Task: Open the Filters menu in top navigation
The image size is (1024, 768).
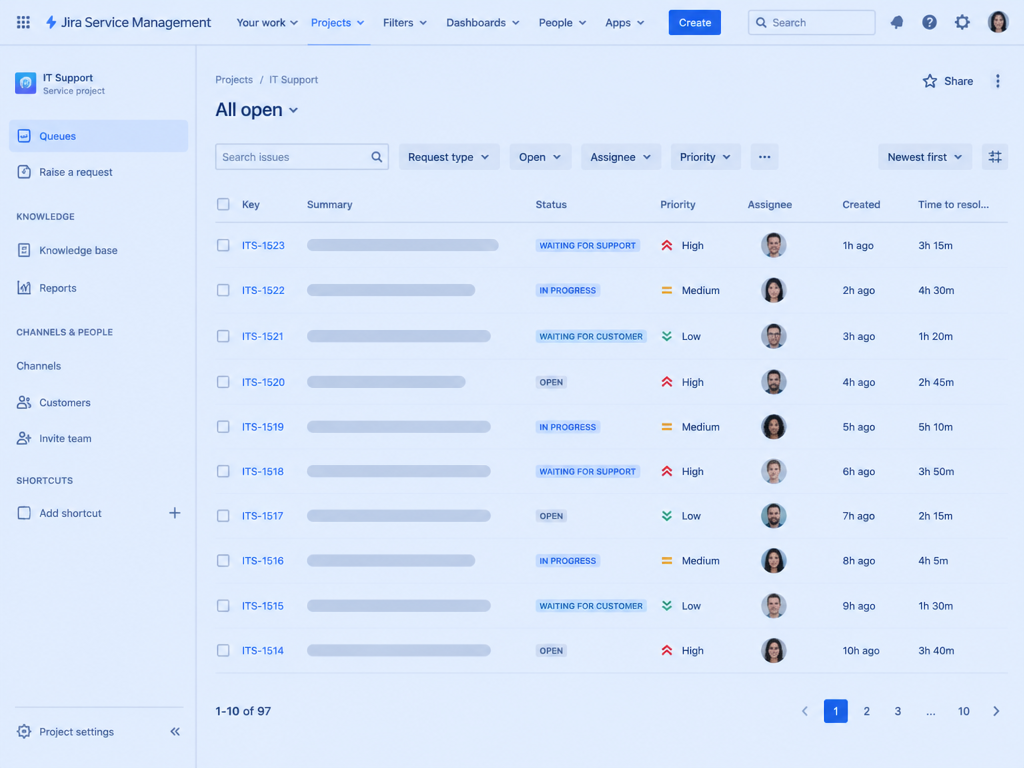Action: [405, 22]
